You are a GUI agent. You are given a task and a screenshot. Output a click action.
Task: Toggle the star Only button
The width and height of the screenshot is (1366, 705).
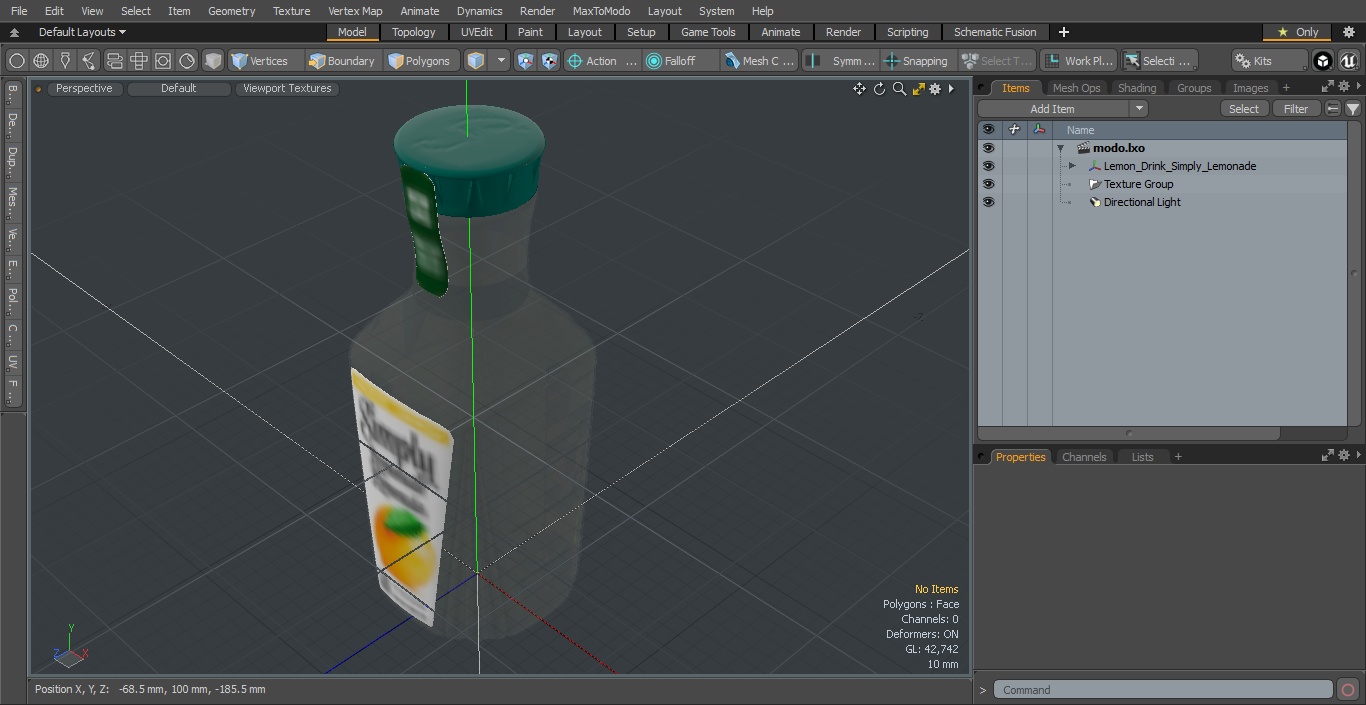tap(1297, 32)
